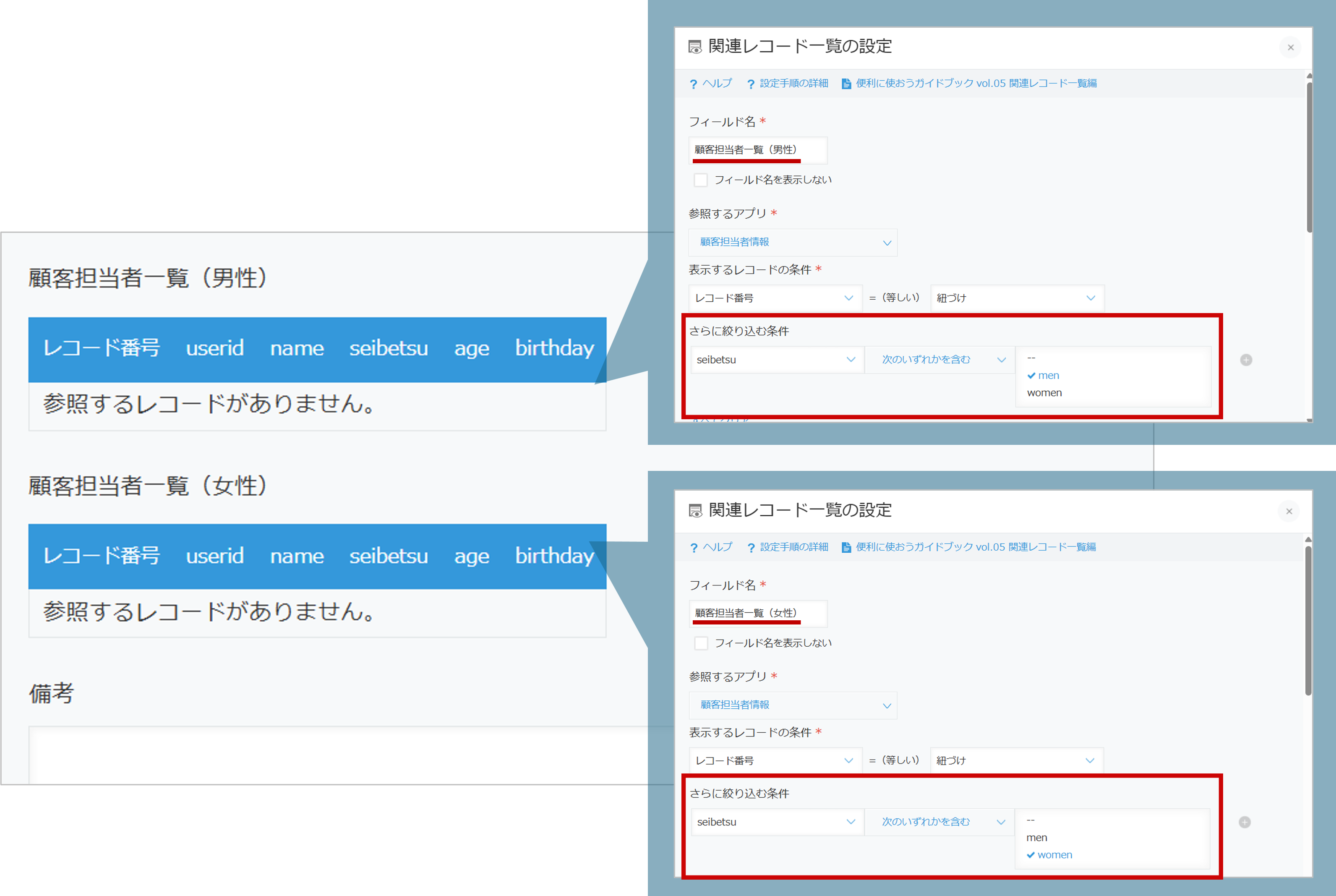Open the guidebook vol.05 link in lower dialog
This screenshot has width=1336, height=896.
click(969, 547)
